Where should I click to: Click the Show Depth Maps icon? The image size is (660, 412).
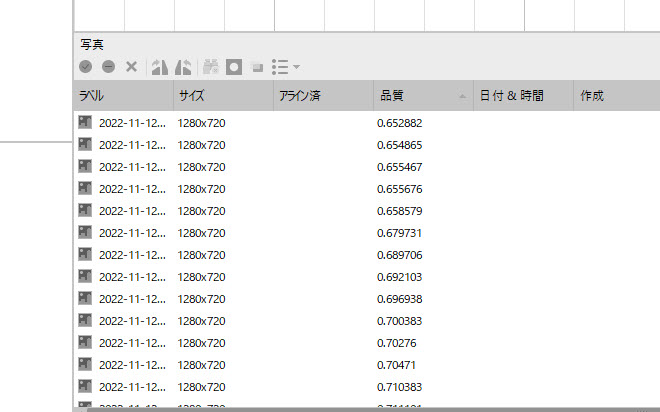click(257, 67)
